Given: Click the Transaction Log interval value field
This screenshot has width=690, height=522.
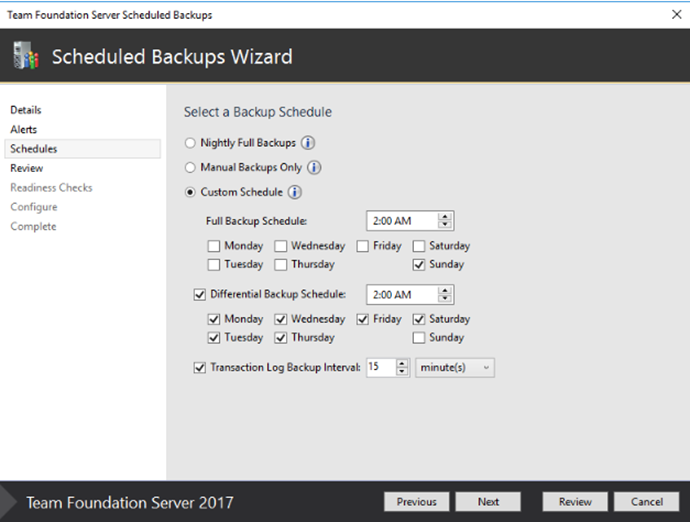Looking at the screenshot, I should [380, 368].
